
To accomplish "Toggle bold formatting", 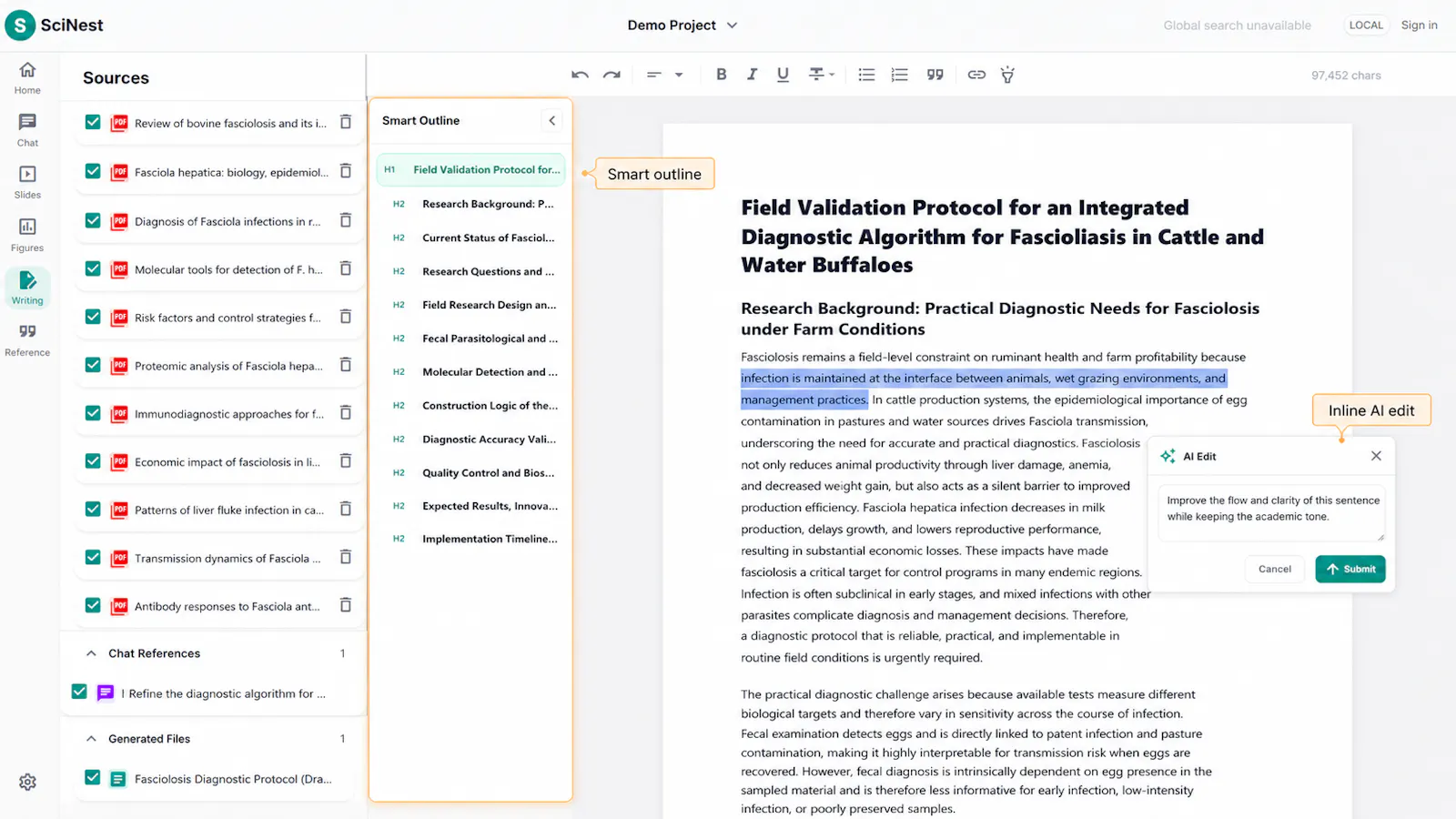I will pyautogui.click(x=721, y=75).
